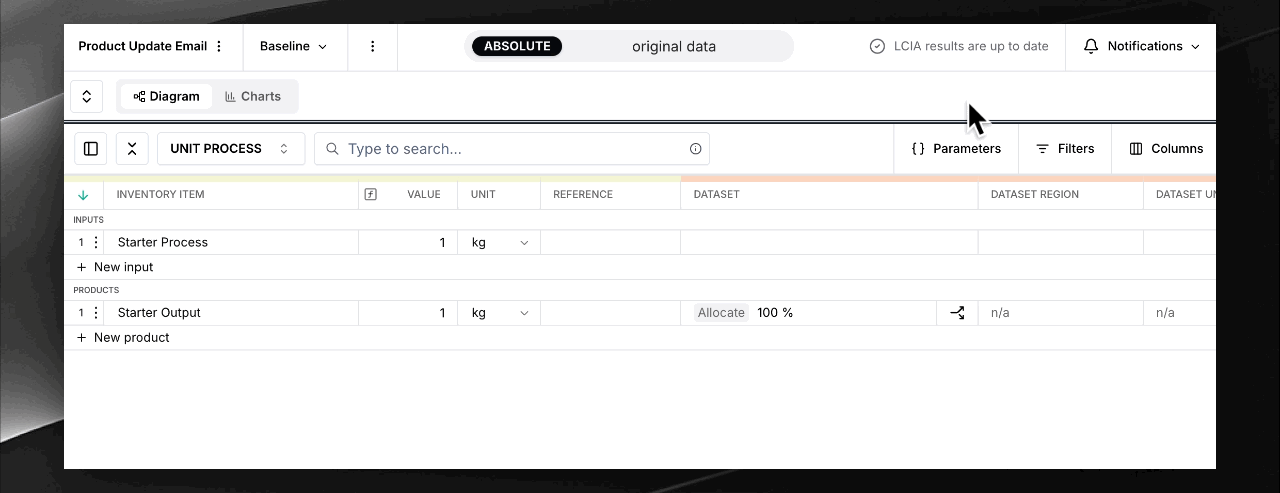Switch to the Diagram tab
The height and width of the screenshot is (493, 1280).
coord(166,96)
